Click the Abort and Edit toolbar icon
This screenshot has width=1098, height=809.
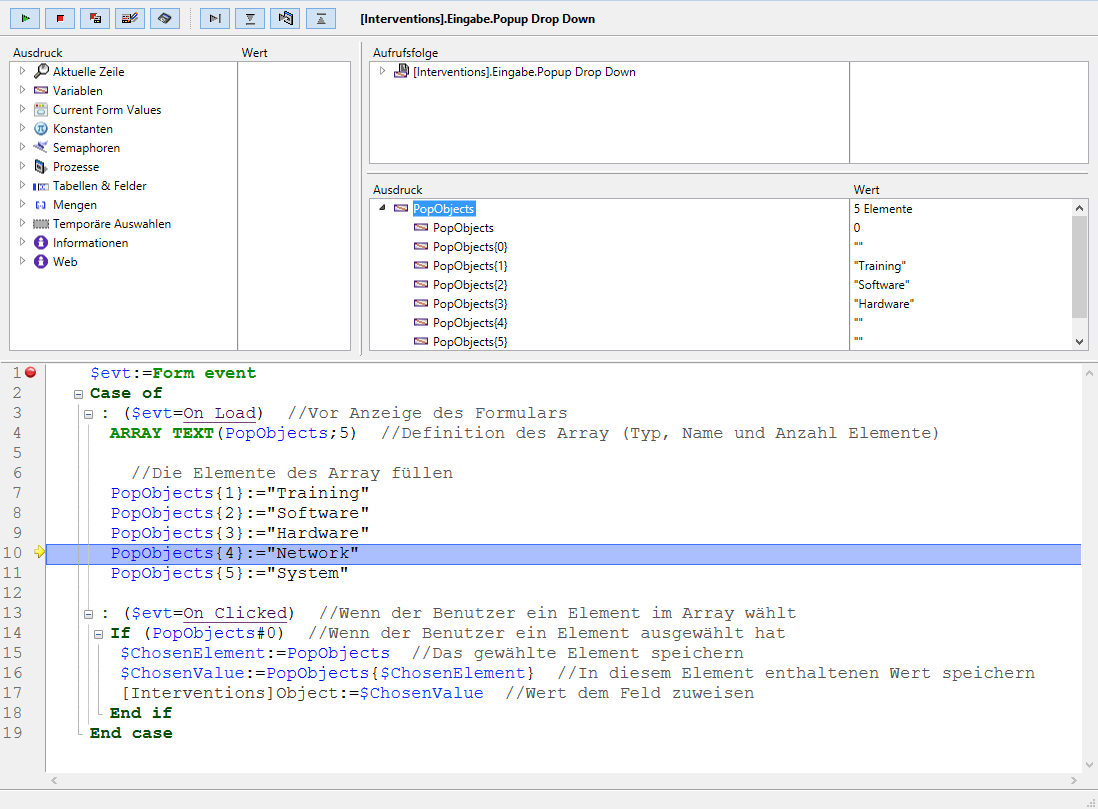[x=95, y=18]
